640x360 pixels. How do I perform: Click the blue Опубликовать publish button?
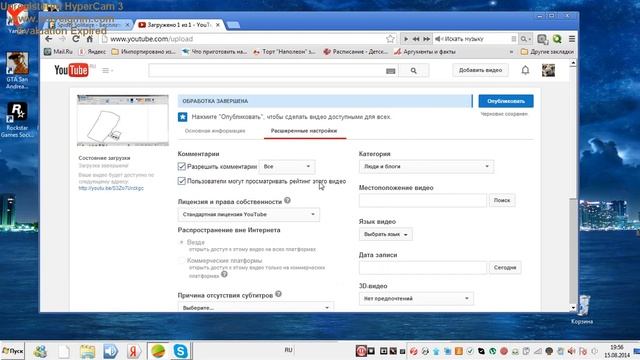[x=506, y=101]
